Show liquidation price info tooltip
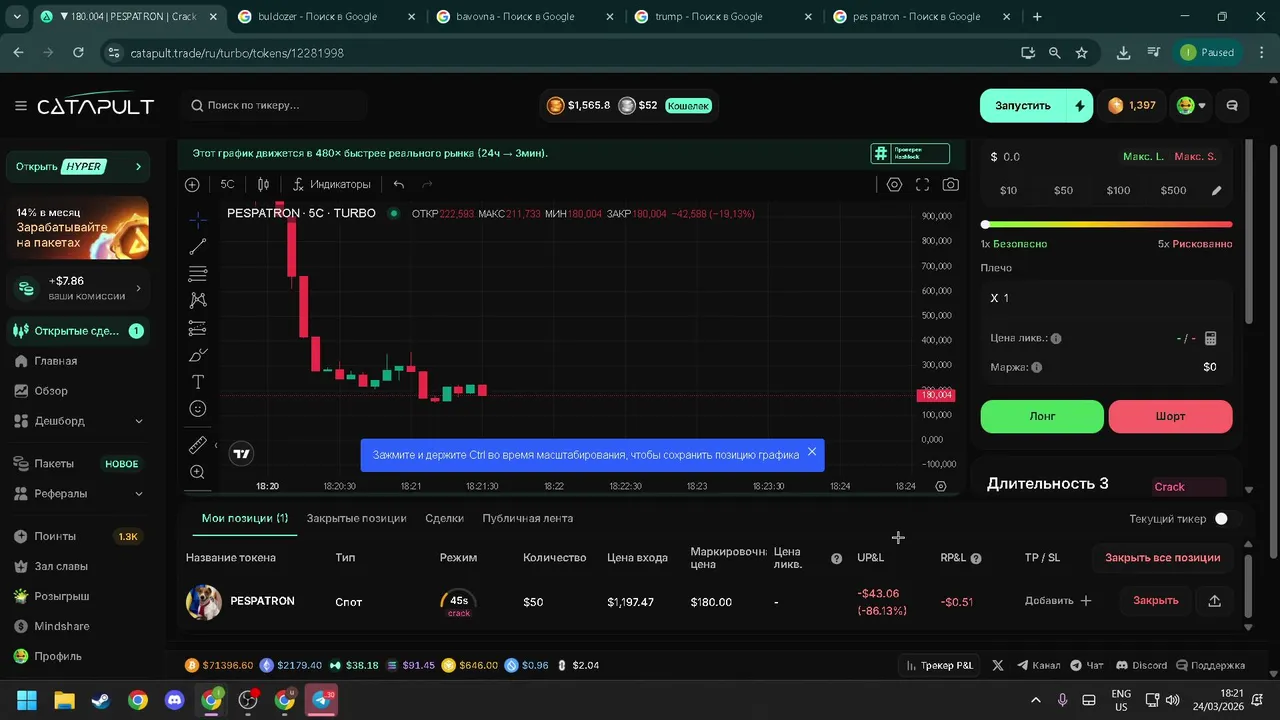The height and width of the screenshot is (720, 1280). [1056, 338]
